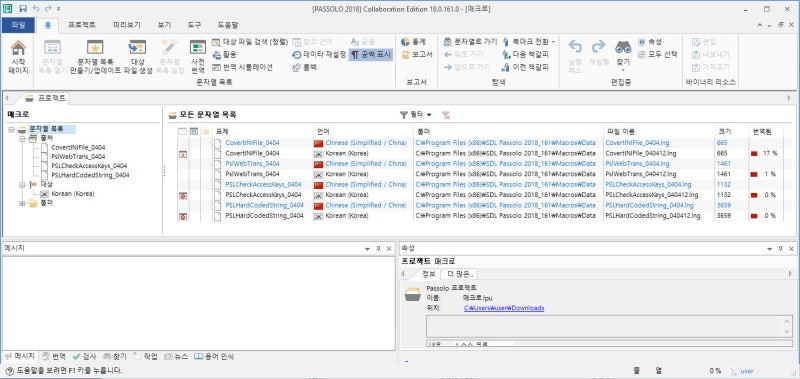Click the 활용 ribbon command

tap(225, 55)
